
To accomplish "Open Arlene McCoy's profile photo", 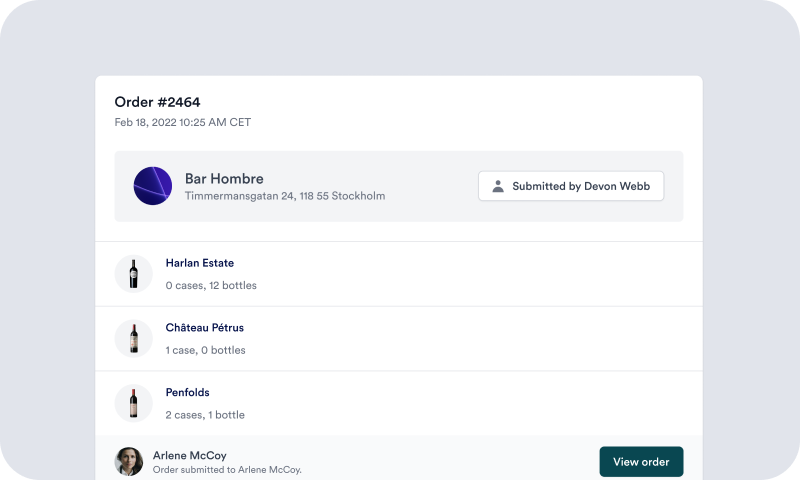I will 129,462.
